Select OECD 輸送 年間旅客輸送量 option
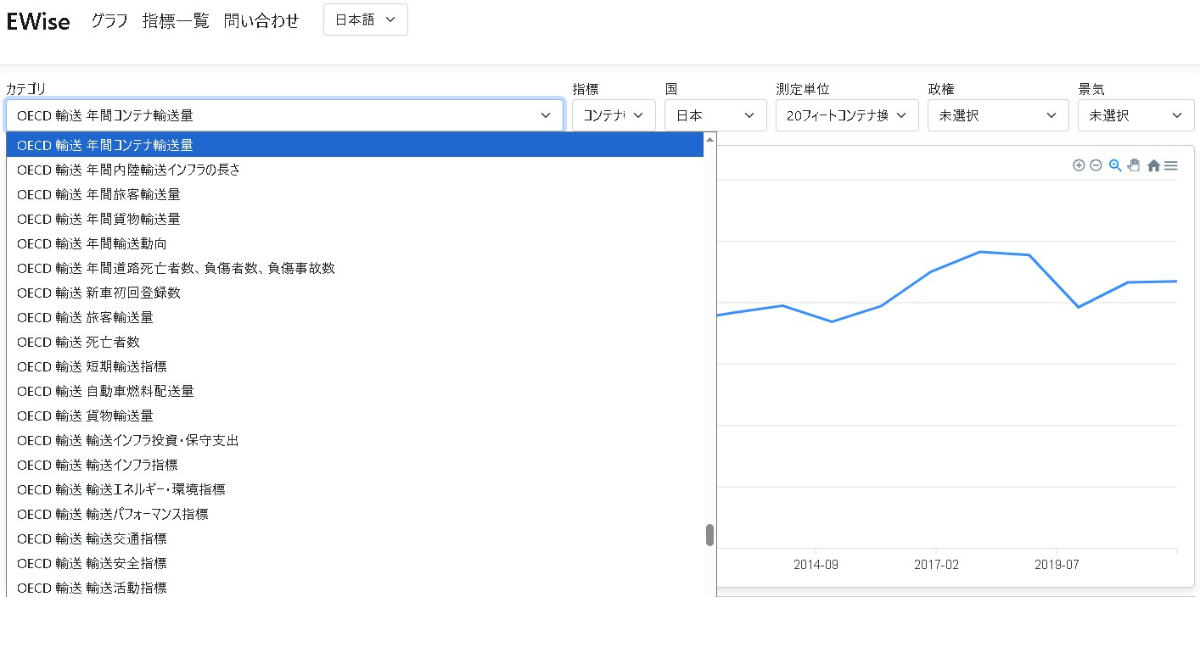This screenshot has height=650, width=1200. click(99, 194)
